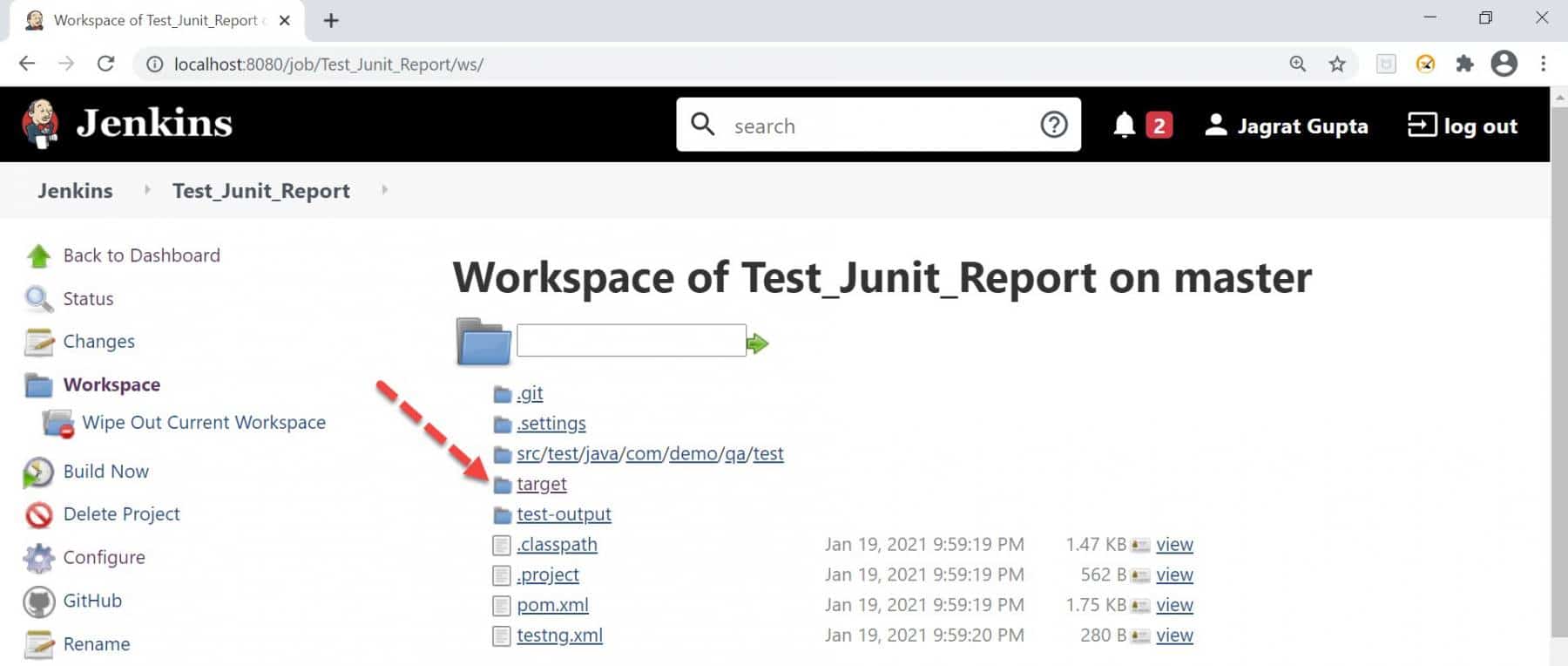Open the demo segment of source path
The height and width of the screenshot is (666, 1568).
coord(693,454)
